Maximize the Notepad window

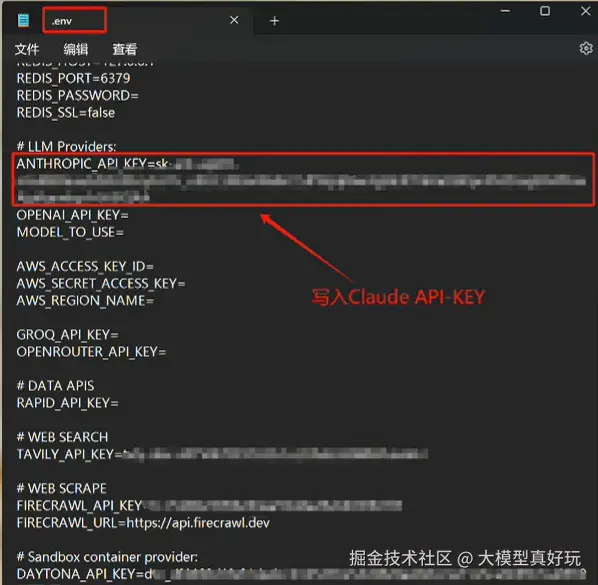(545, 11)
